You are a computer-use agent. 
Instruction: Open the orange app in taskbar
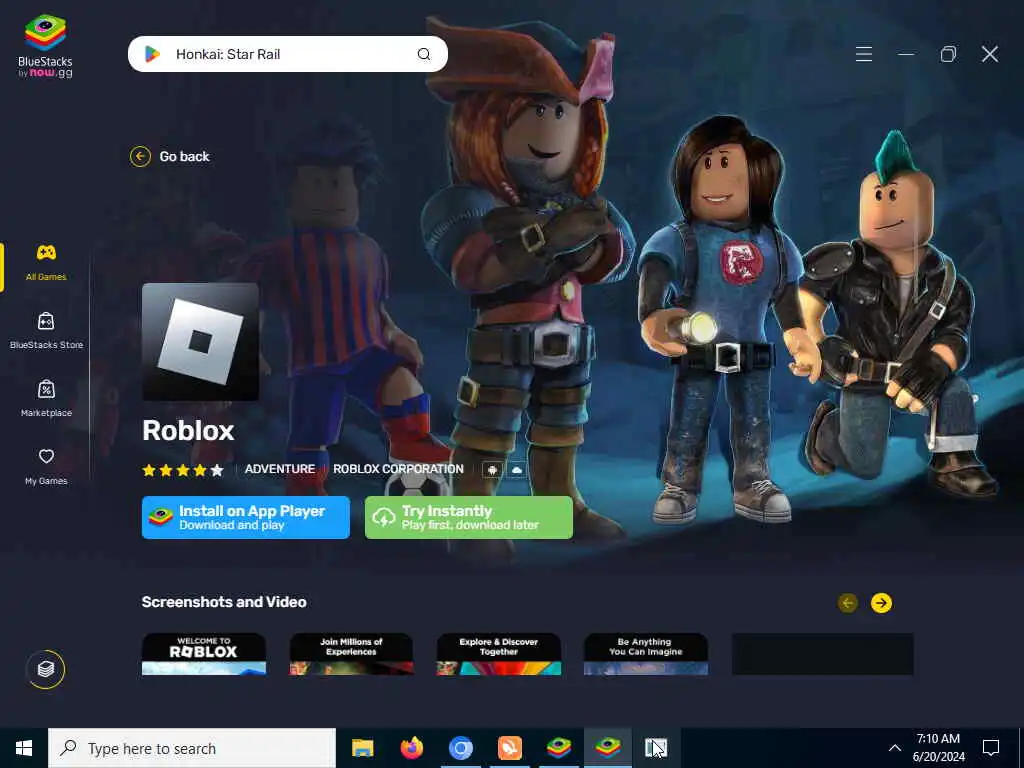pos(509,748)
